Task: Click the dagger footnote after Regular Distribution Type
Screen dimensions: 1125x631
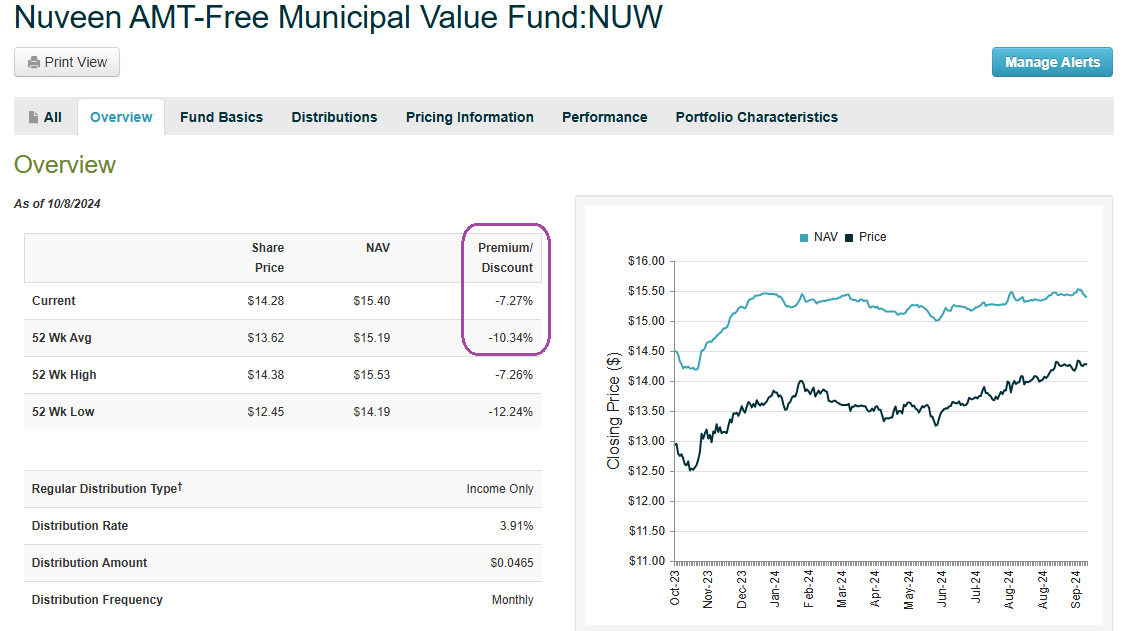Action: tap(179, 487)
